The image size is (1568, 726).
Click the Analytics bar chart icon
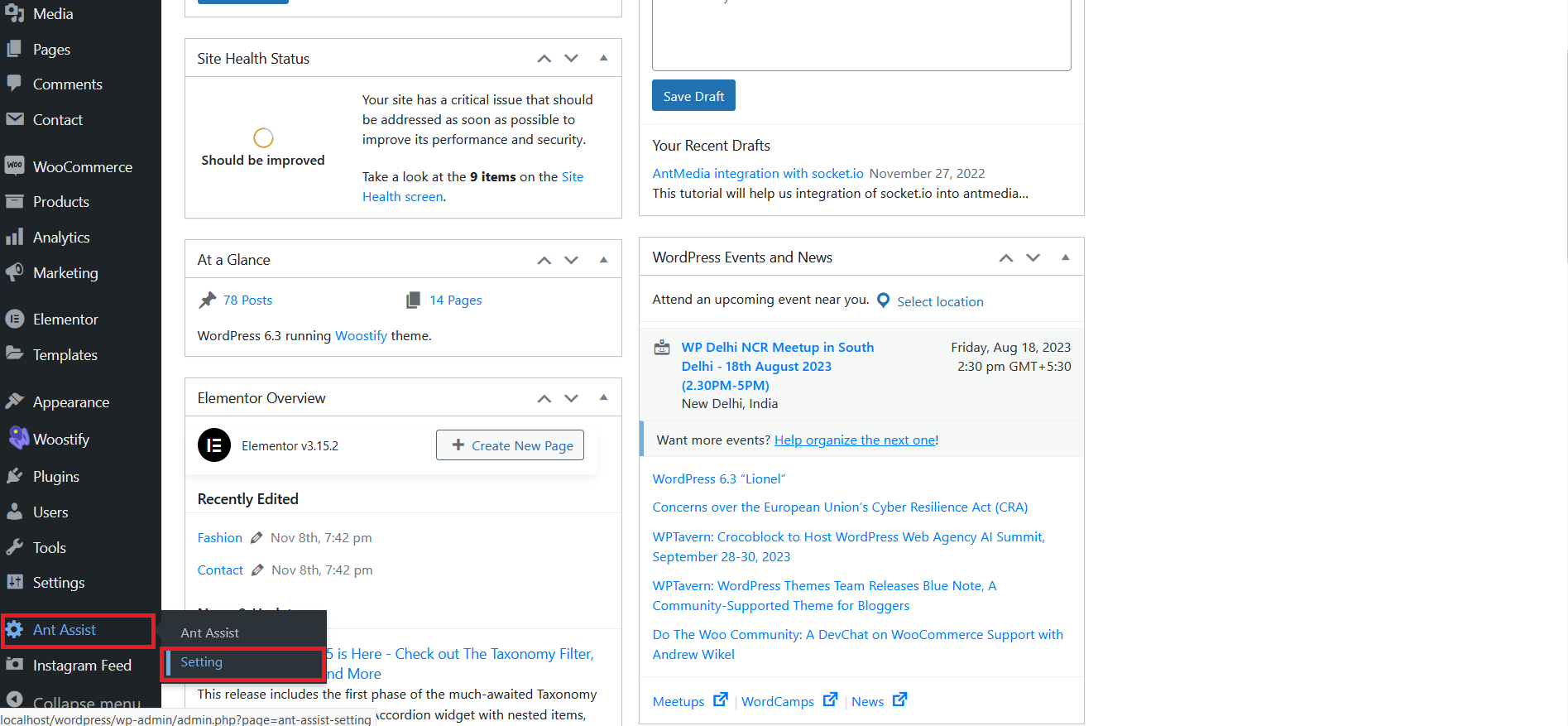14,237
